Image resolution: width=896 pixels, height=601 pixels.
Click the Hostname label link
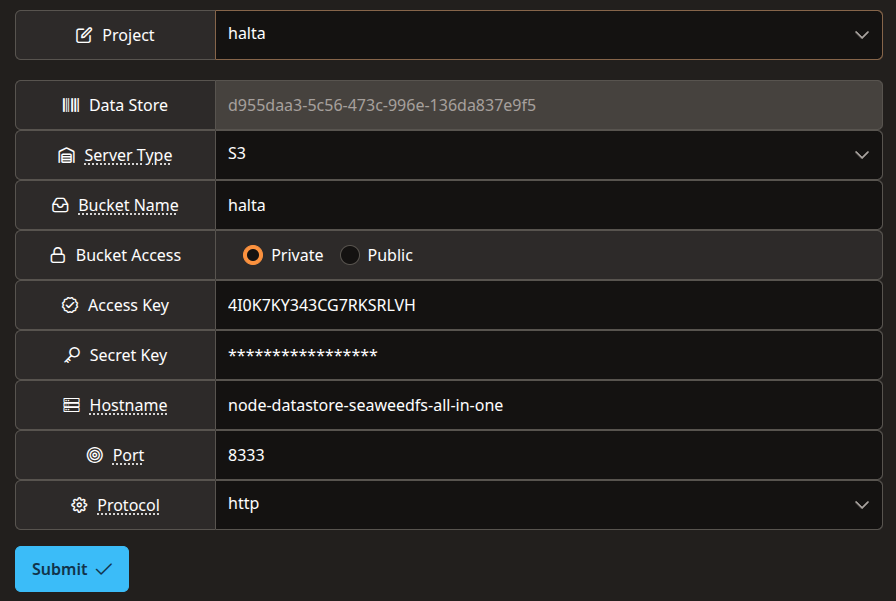coord(129,405)
